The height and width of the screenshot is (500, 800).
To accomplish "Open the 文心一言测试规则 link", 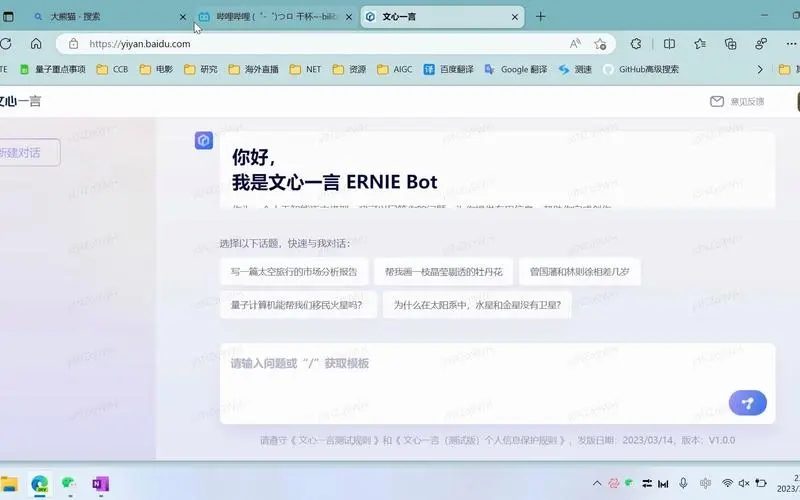I will (x=335, y=440).
